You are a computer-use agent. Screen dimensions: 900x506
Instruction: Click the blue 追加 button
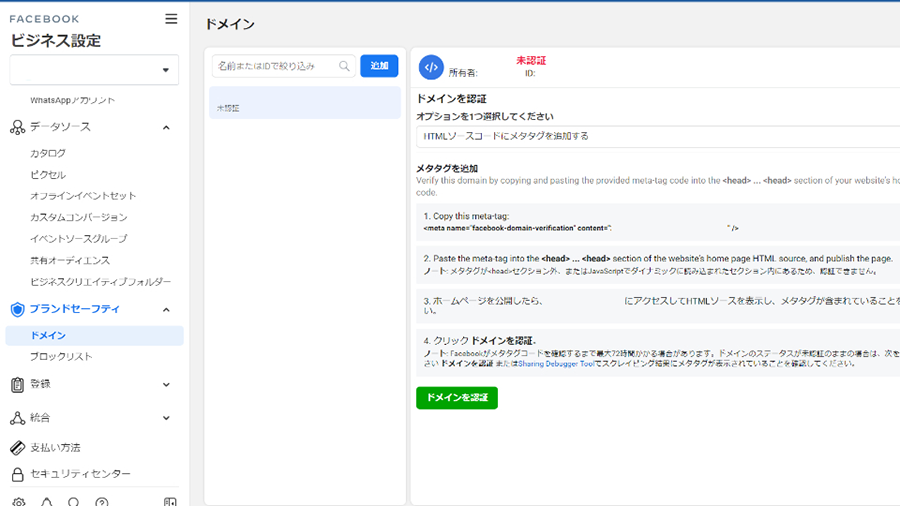pos(379,66)
